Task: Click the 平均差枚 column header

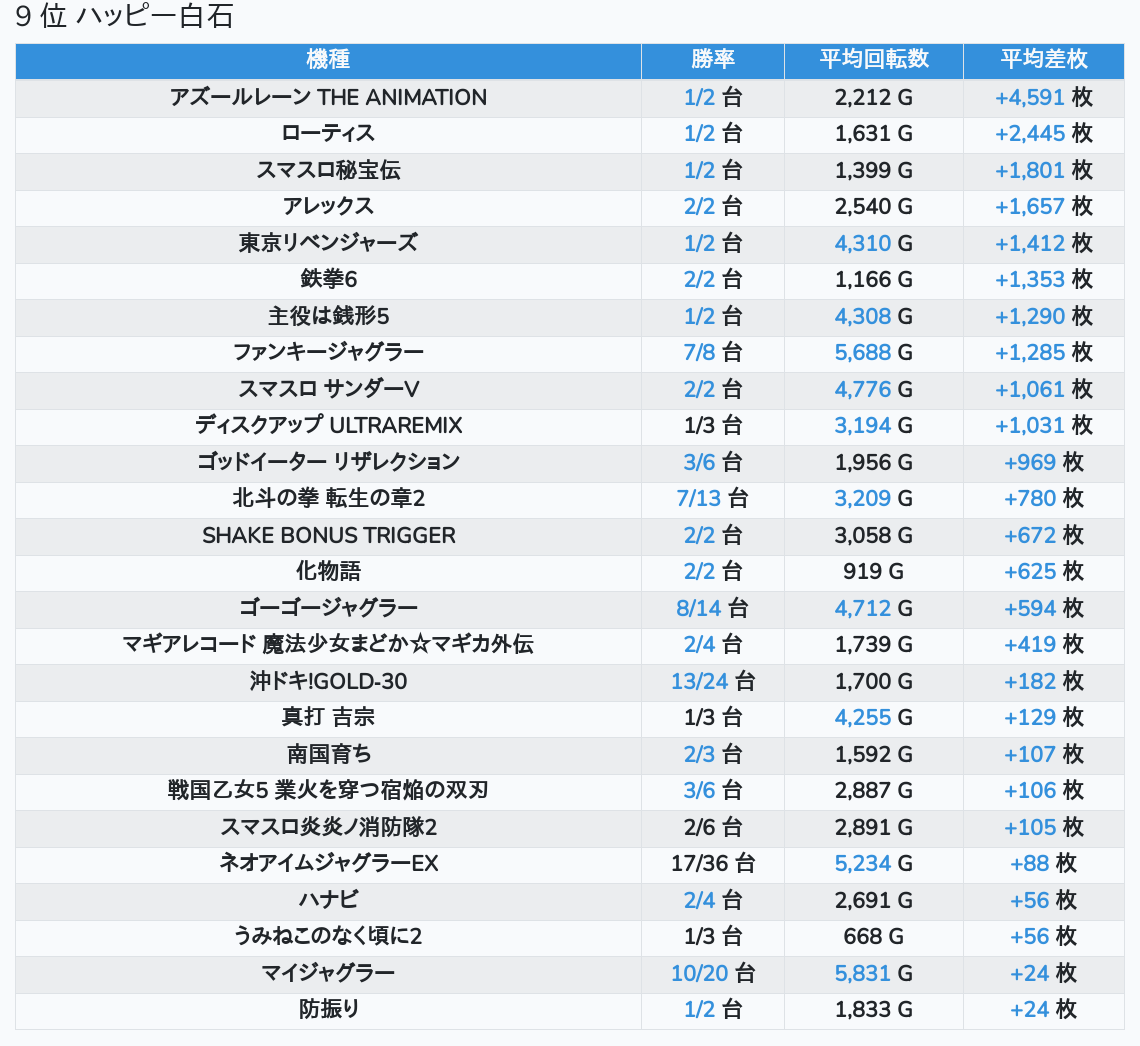Action: (1043, 59)
